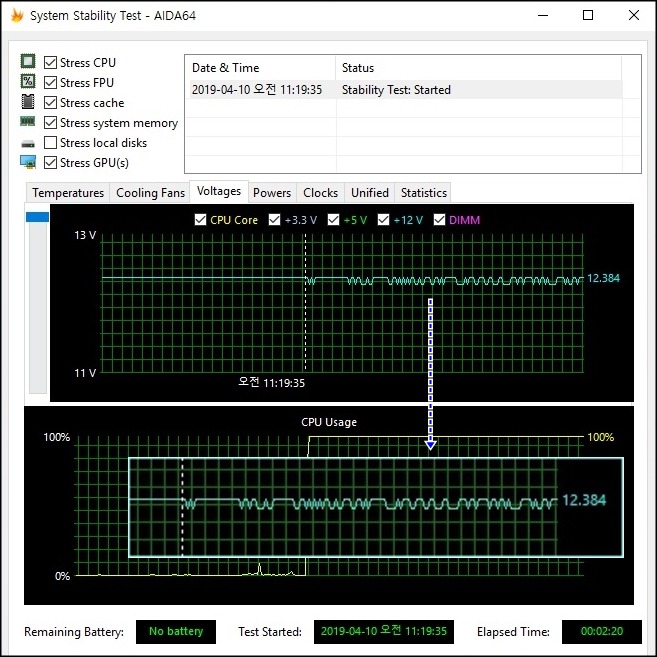
Task: Minimize the AIDA64 window
Action: [x=543, y=16]
